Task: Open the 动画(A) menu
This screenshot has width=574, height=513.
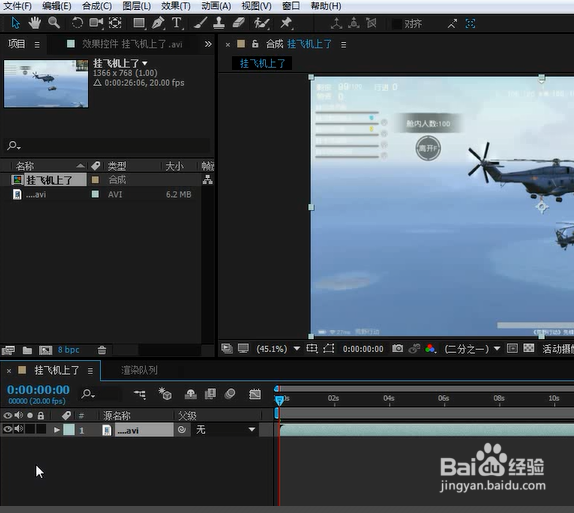Action: pos(216,6)
